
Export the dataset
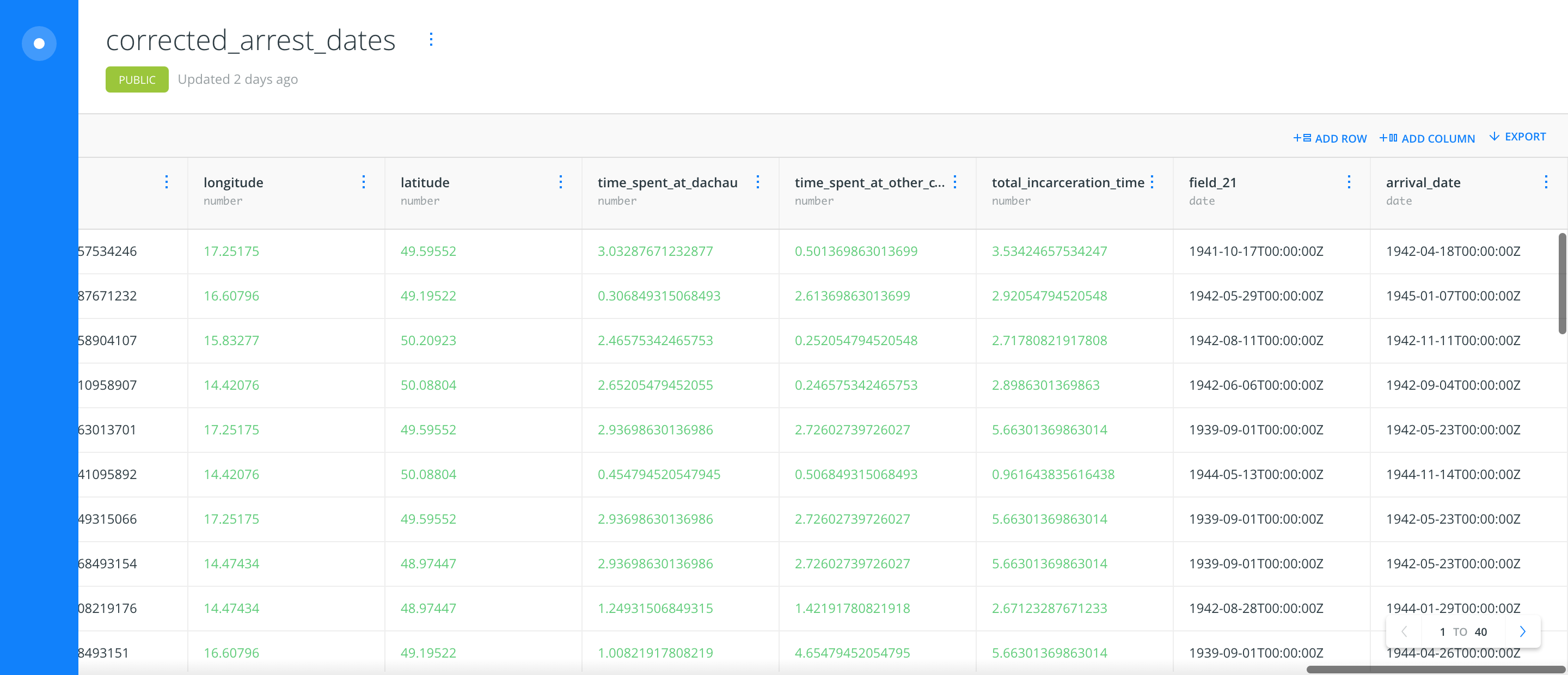[x=1517, y=137]
